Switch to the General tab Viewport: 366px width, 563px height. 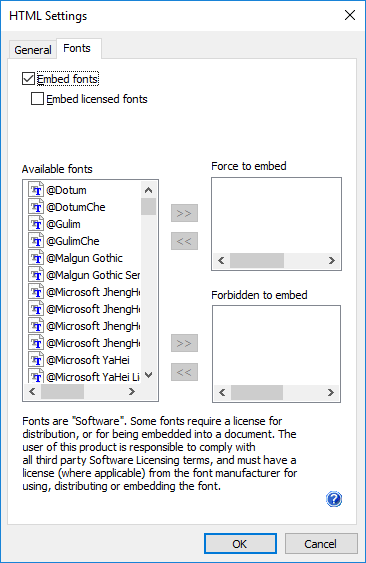pos(33,50)
